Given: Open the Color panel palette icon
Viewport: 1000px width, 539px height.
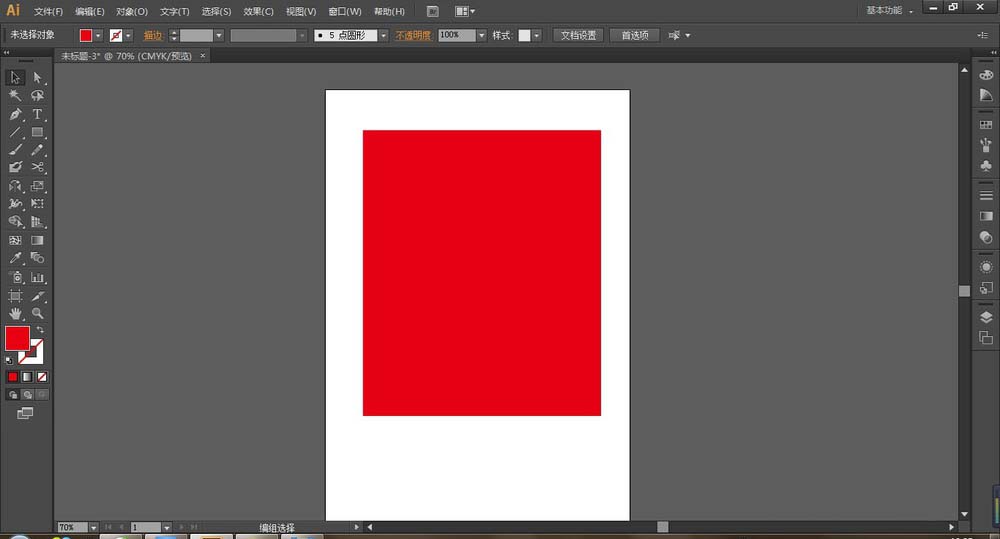Looking at the screenshot, I should [x=986, y=75].
